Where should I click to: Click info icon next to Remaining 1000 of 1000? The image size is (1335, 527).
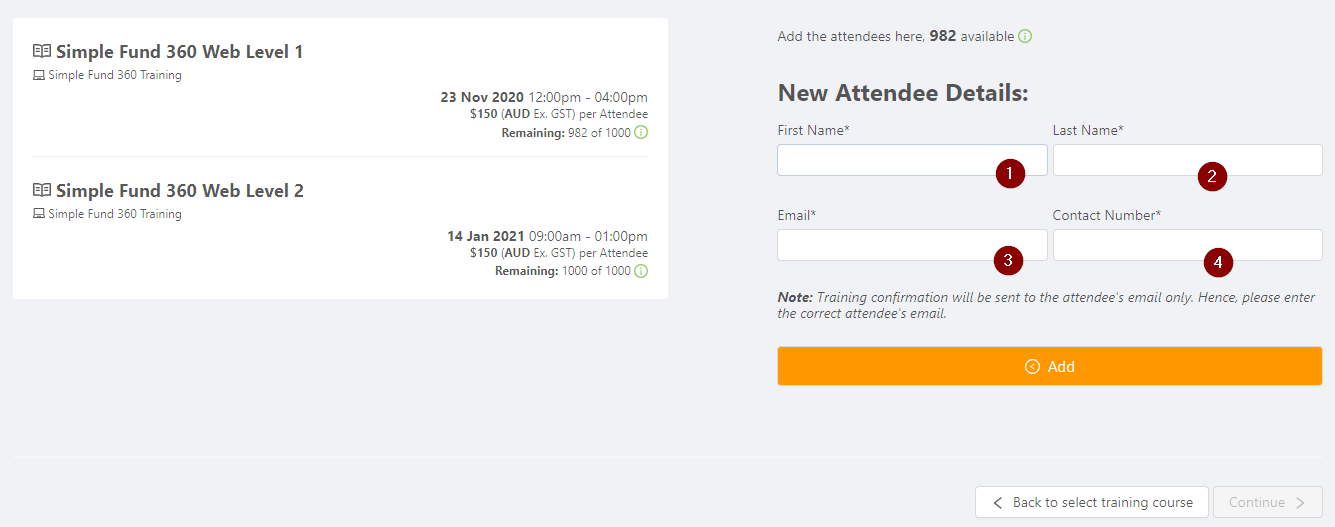click(x=641, y=271)
